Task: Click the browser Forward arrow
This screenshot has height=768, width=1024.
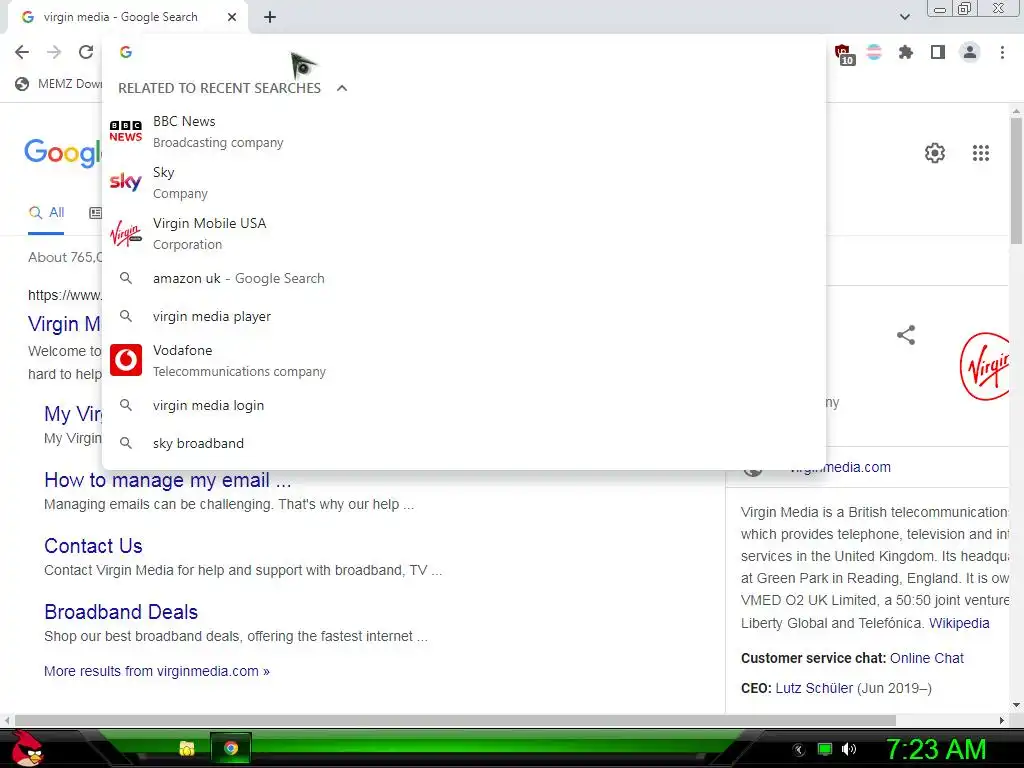Action: tap(54, 52)
